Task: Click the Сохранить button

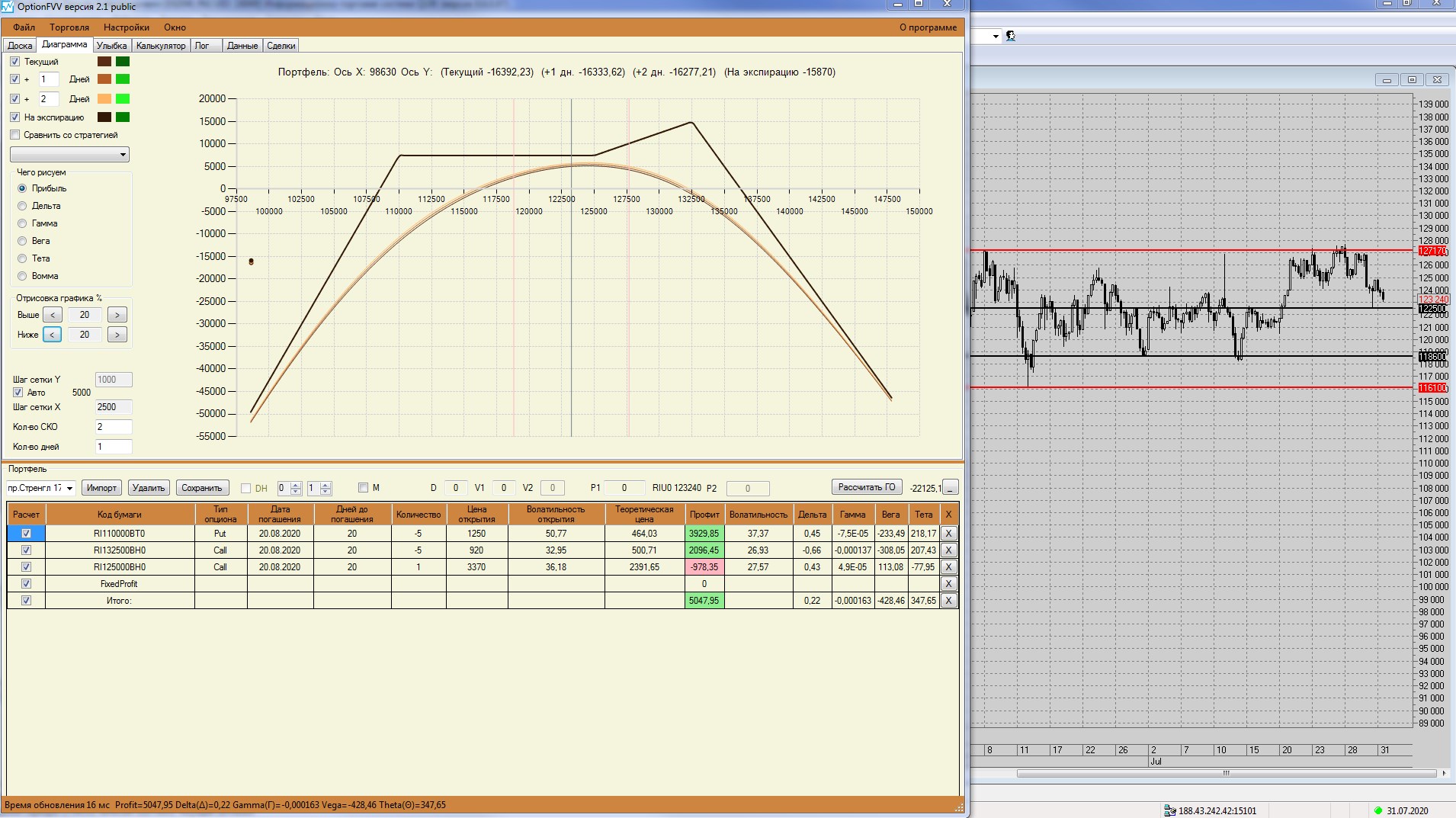Action: coord(202,488)
